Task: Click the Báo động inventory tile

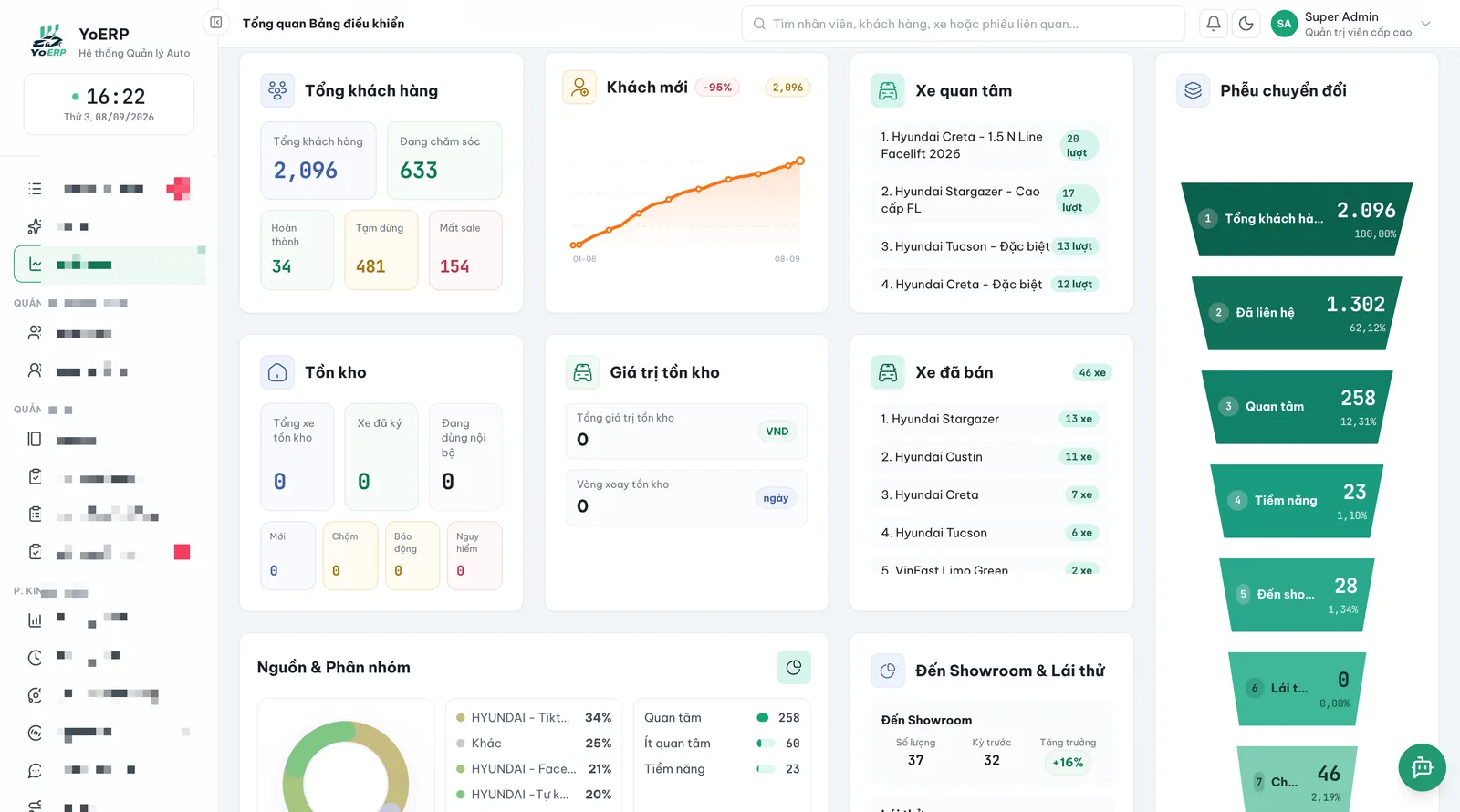Action: (412, 556)
